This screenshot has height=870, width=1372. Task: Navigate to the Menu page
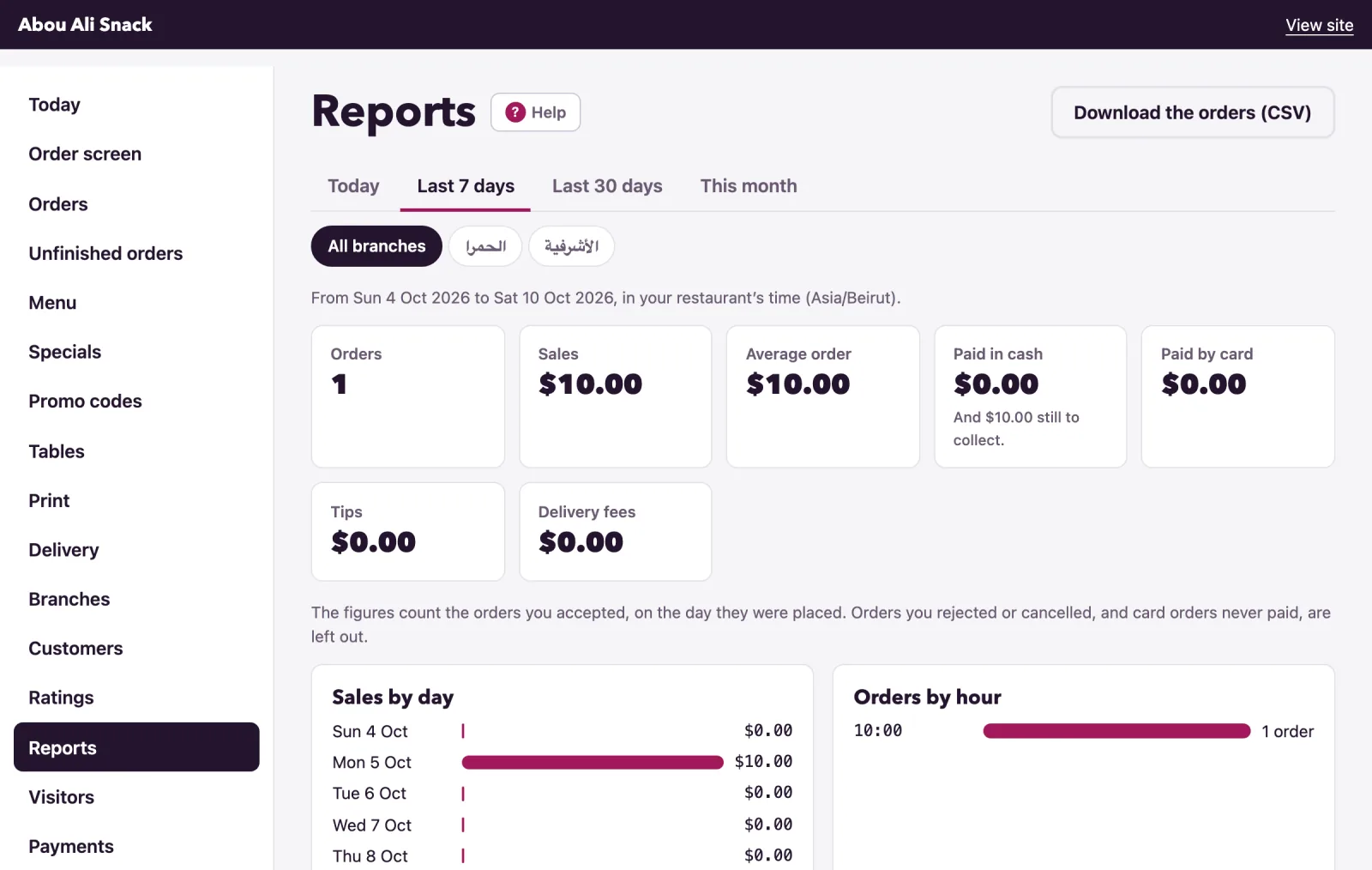136,303
